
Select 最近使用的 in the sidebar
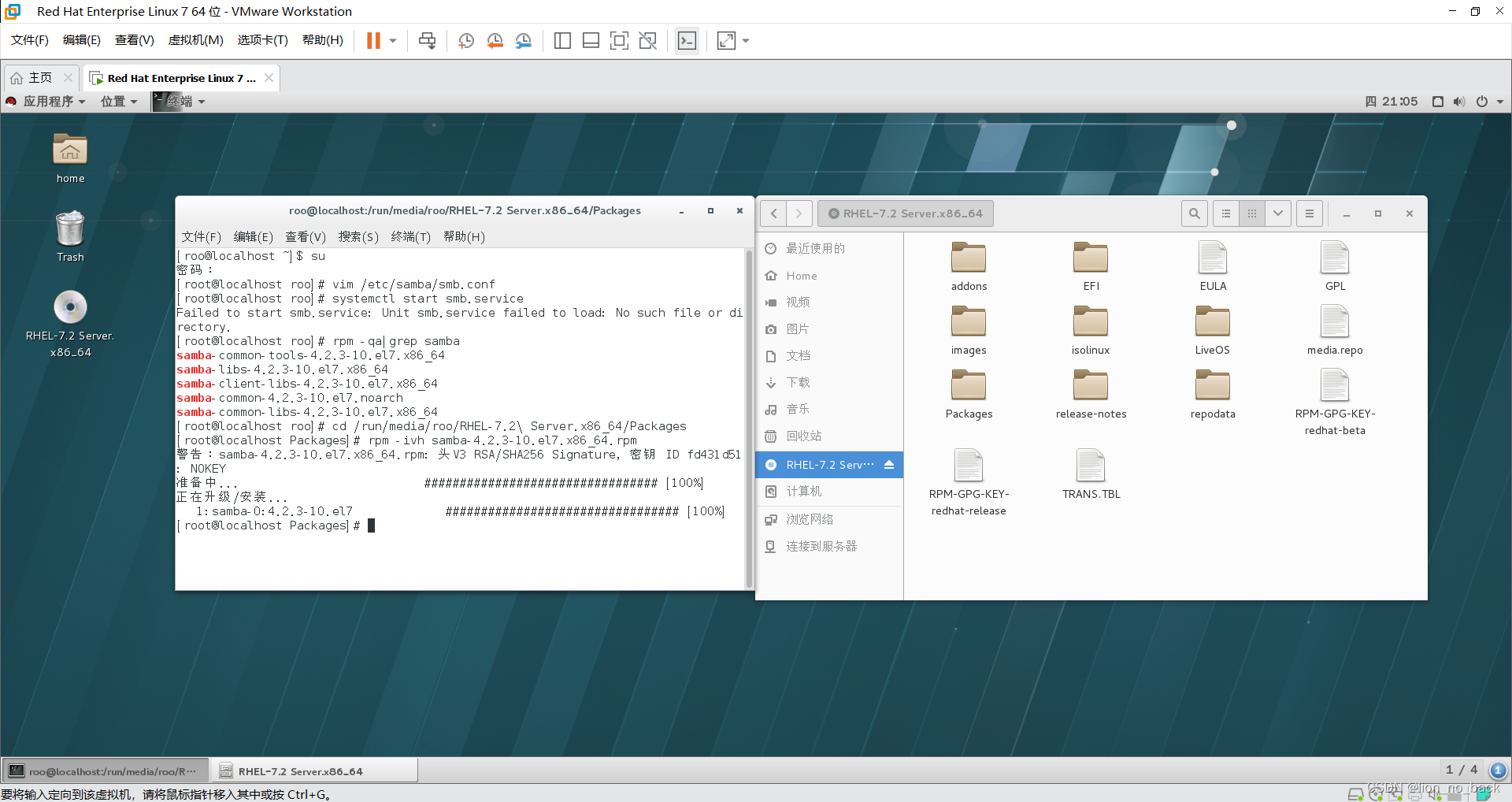coord(829,248)
